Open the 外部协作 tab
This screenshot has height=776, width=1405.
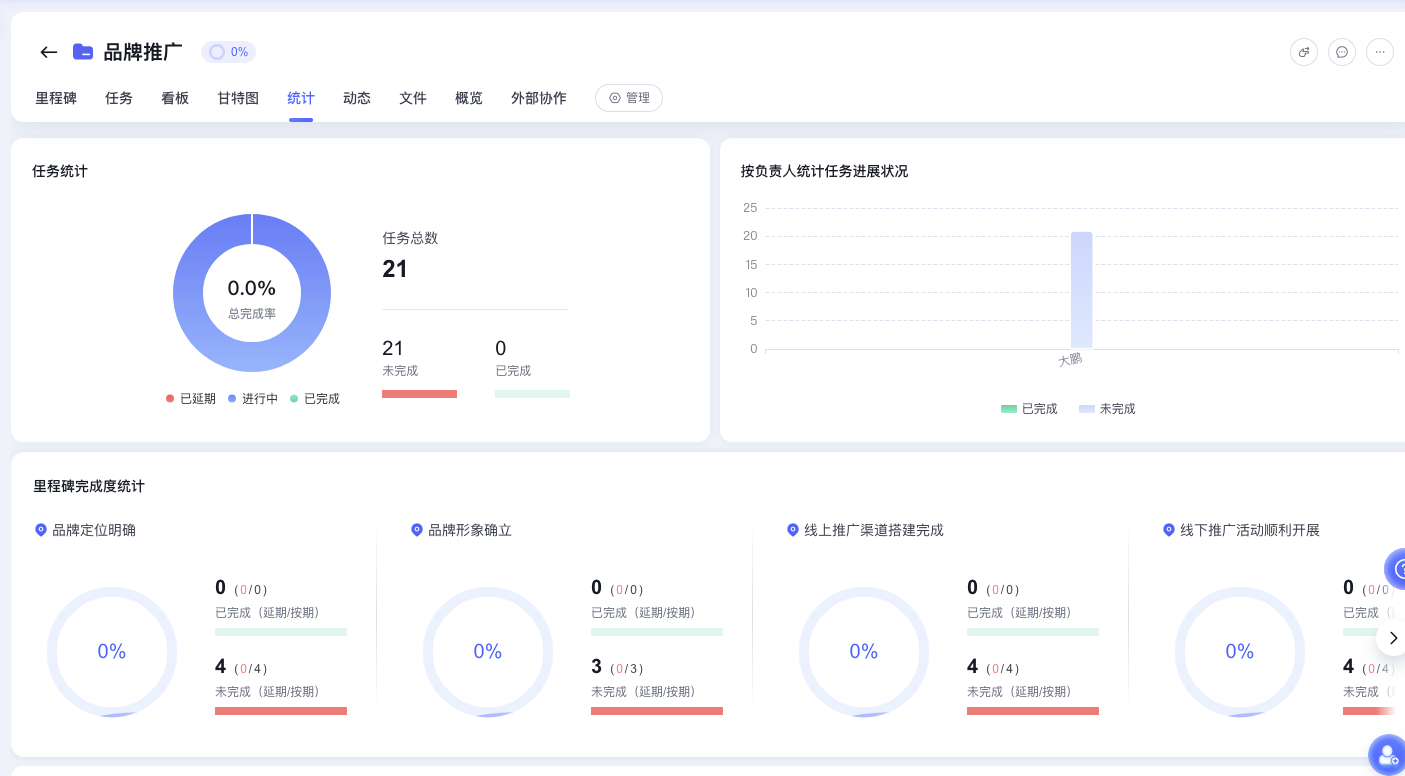539,98
